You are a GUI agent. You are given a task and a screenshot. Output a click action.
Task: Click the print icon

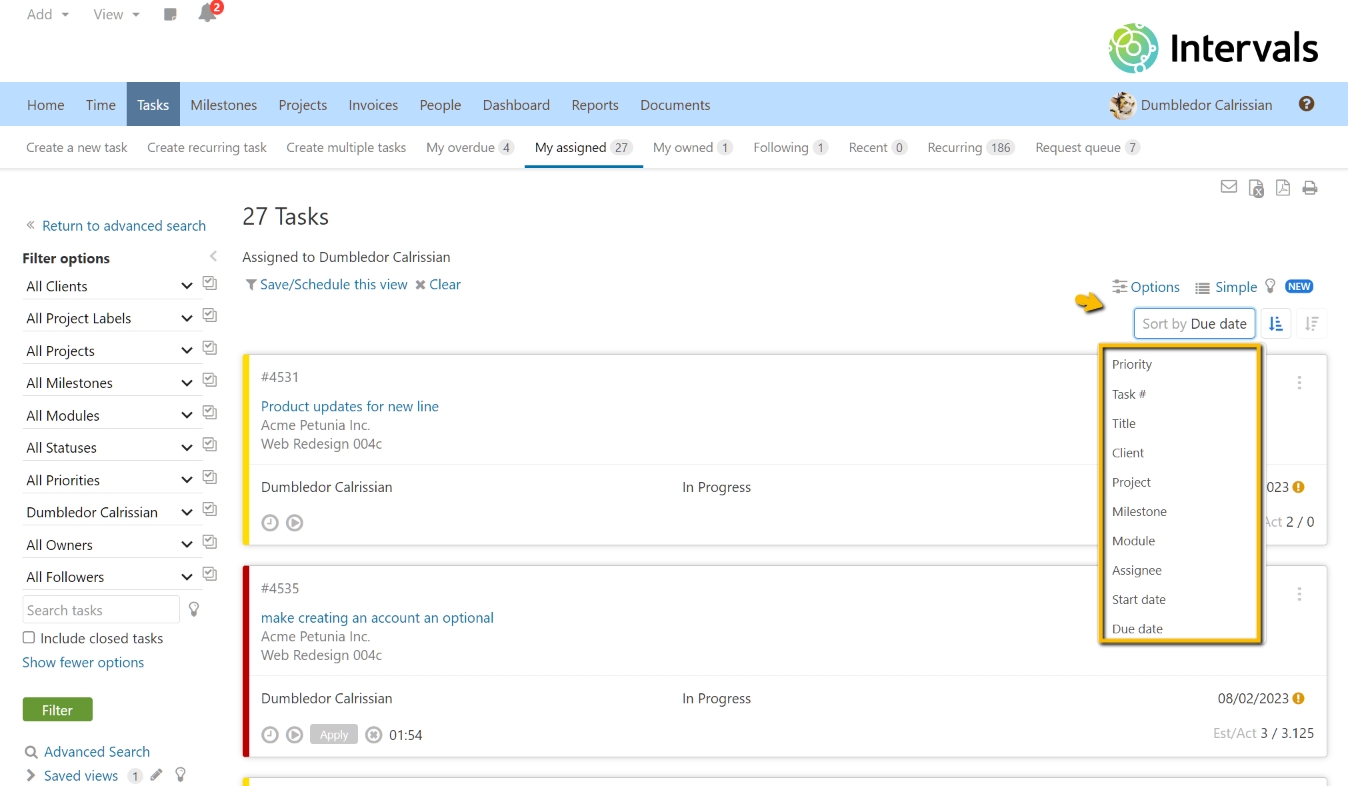coord(1309,188)
